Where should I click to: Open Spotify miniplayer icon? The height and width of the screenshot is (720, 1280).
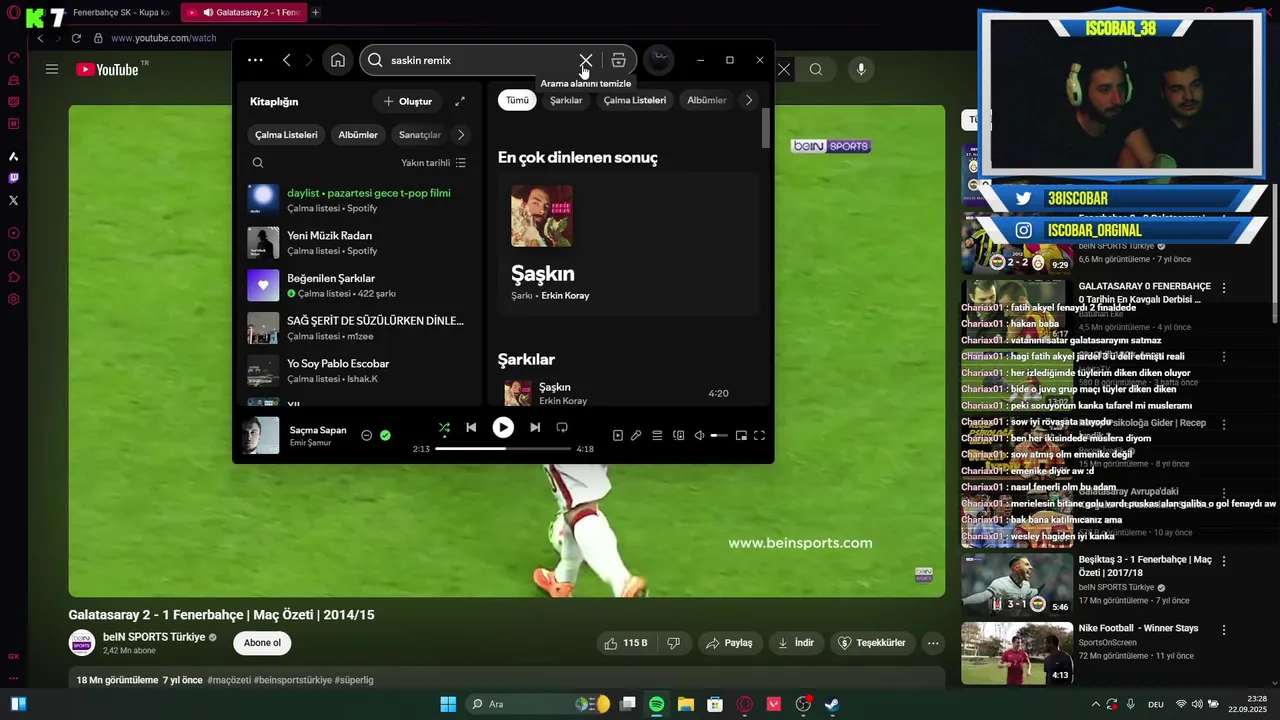(741, 435)
